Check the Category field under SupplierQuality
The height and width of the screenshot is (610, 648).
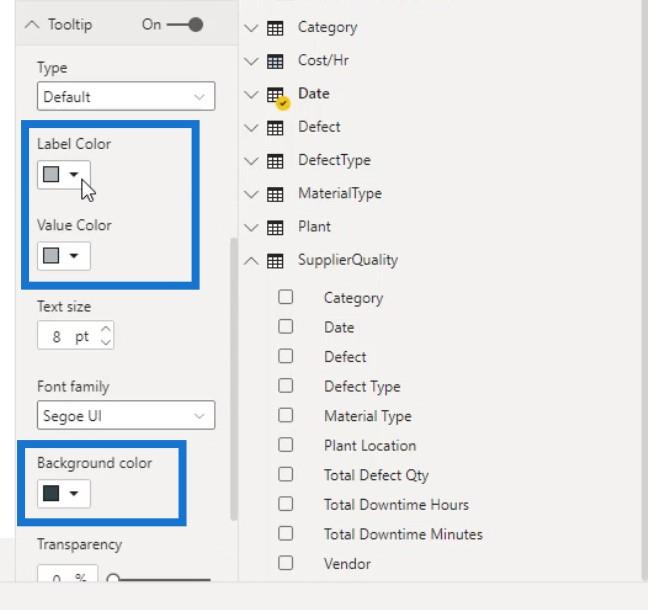coord(286,297)
